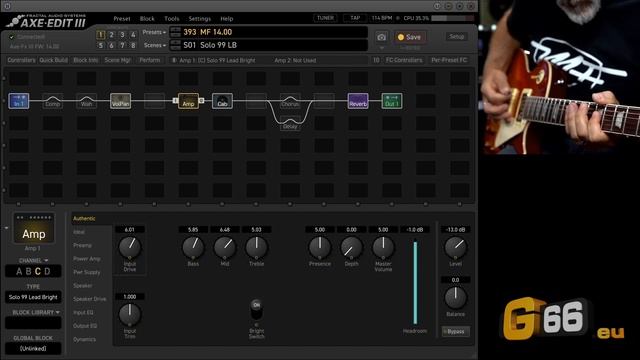Click the Input Trim knob

[130, 314]
